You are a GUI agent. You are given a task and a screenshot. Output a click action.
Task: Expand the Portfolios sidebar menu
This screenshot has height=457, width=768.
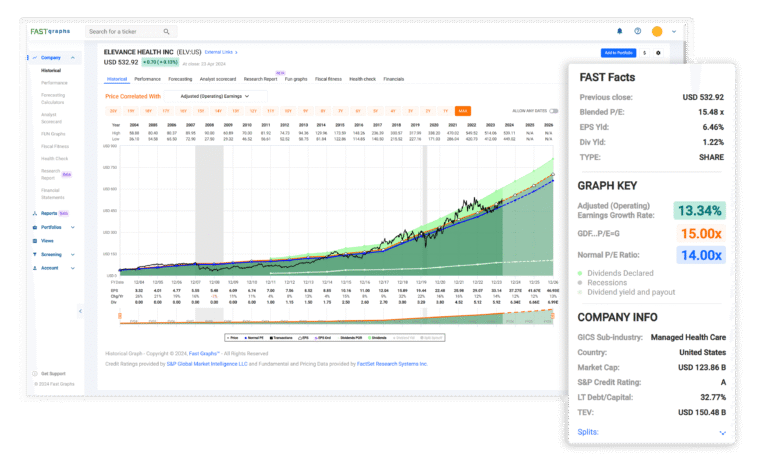[x=73, y=227]
